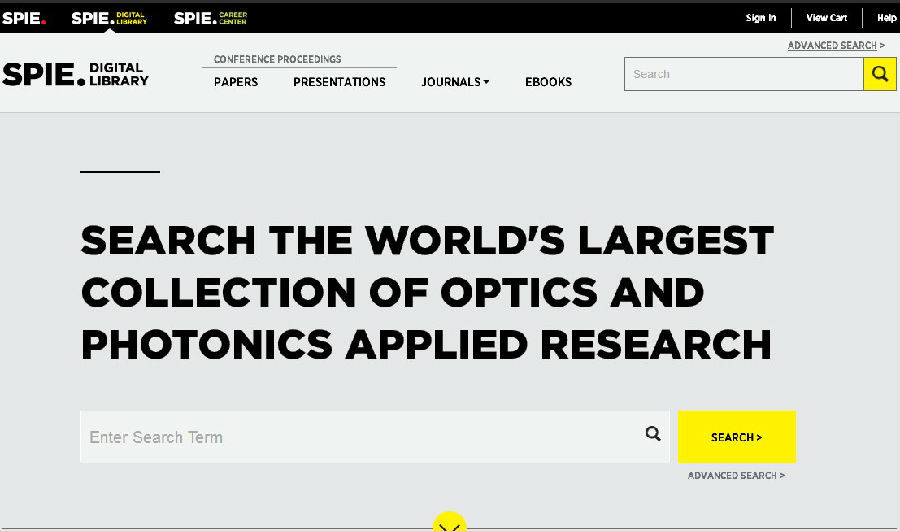This screenshot has height=531, width=900.
Task: Open the Help link
Action: [886, 18]
